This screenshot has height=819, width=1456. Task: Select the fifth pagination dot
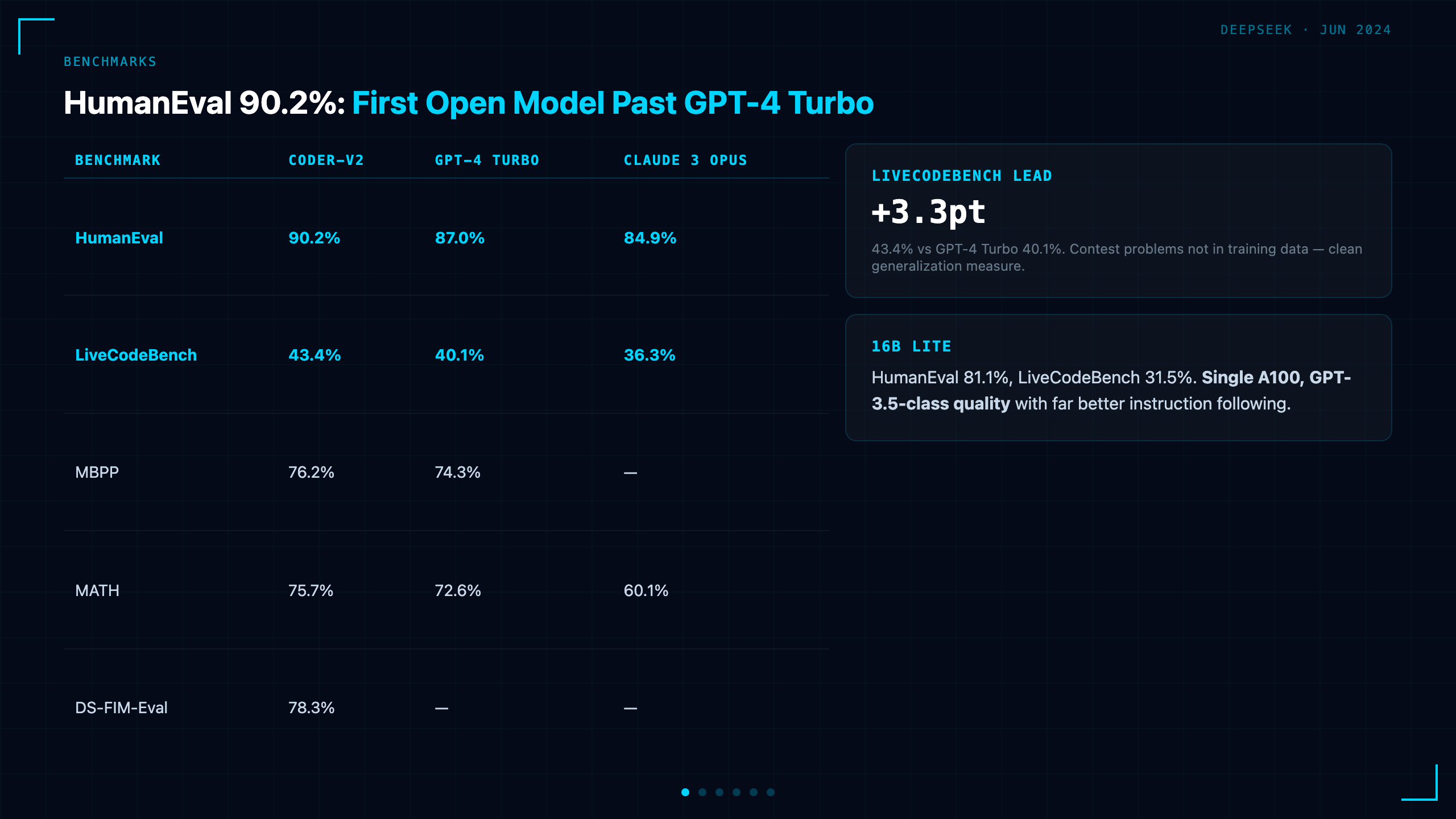coord(754,792)
